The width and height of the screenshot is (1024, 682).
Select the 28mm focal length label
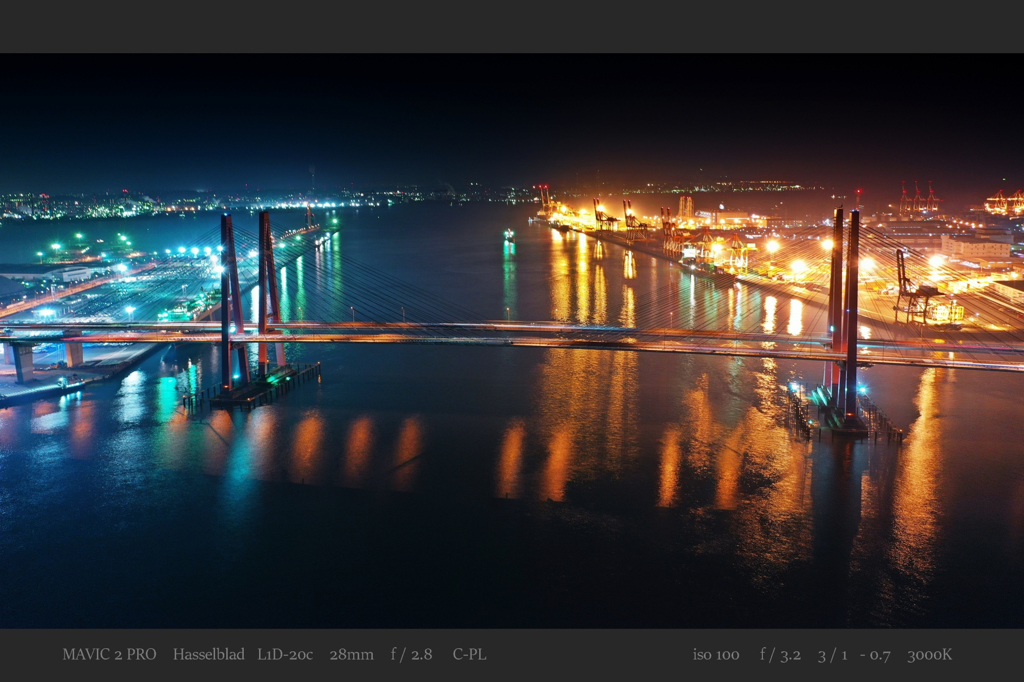click(351, 654)
